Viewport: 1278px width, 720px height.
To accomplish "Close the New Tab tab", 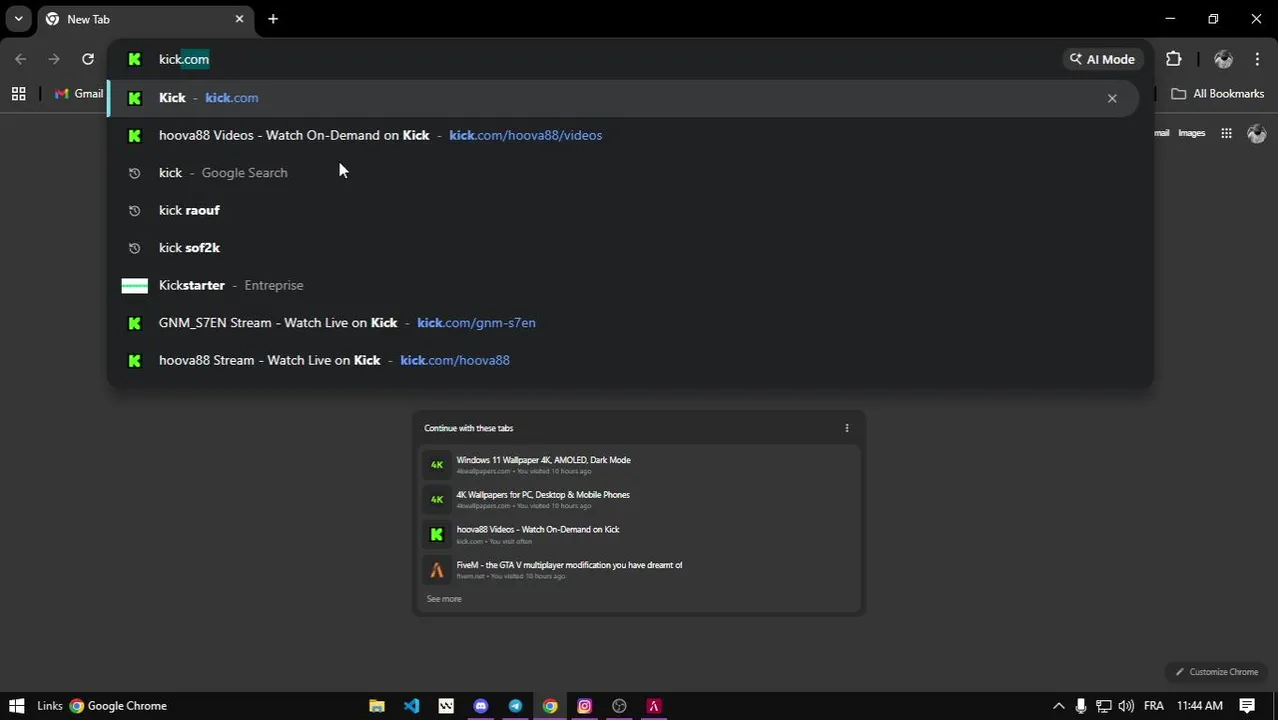I will point(239,19).
